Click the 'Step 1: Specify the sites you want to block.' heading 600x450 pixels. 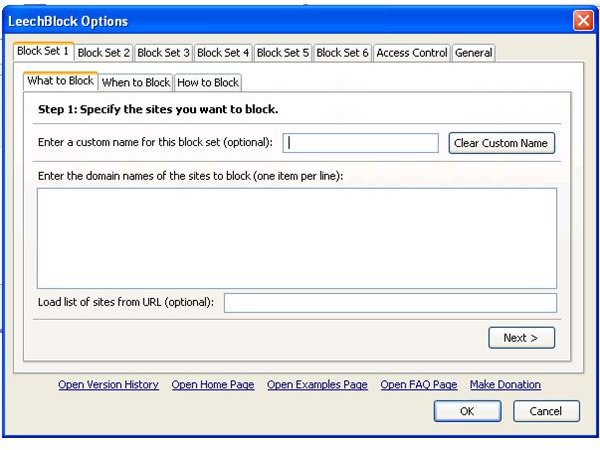(158, 109)
